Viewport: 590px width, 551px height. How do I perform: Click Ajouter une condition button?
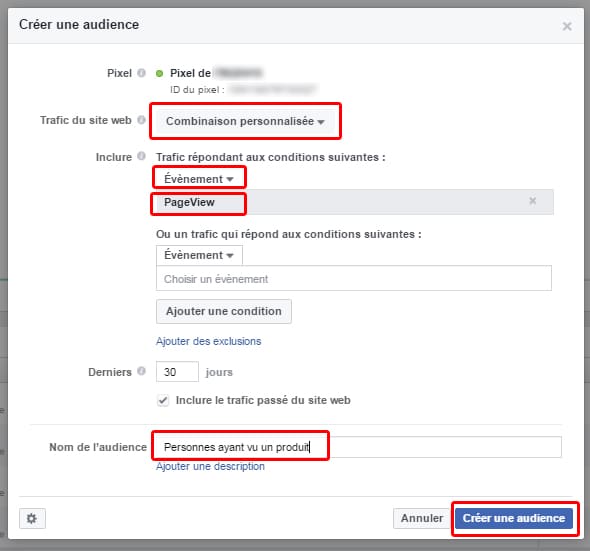[x=224, y=311]
